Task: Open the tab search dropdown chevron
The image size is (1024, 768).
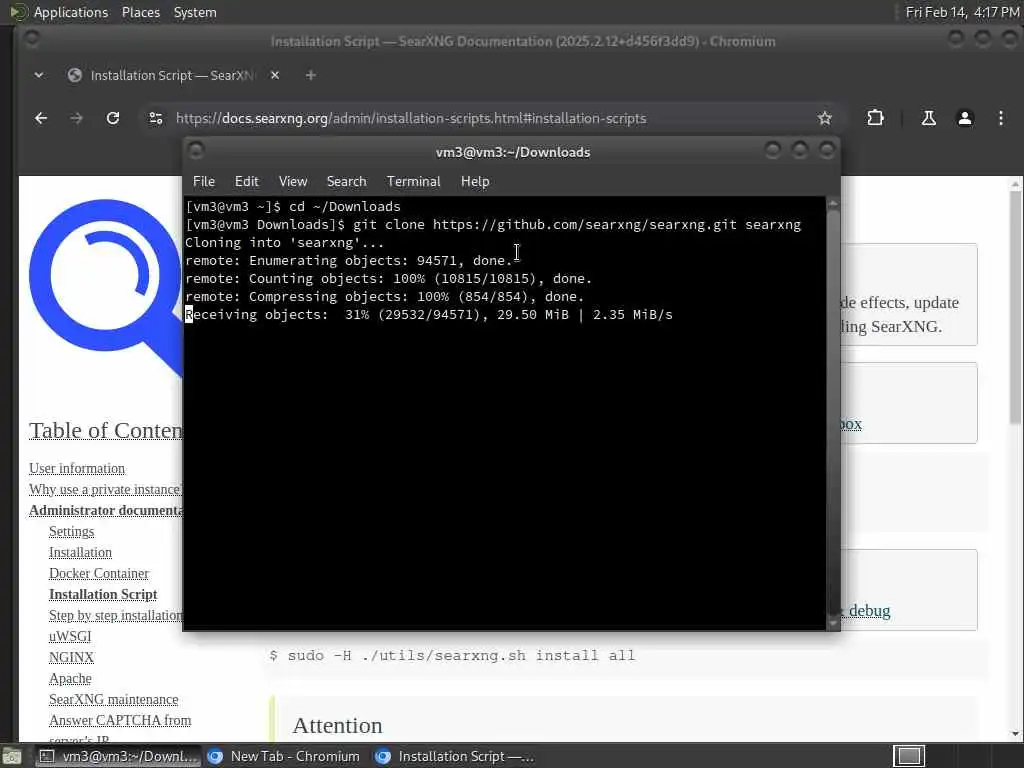Action: [x=39, y=75]
